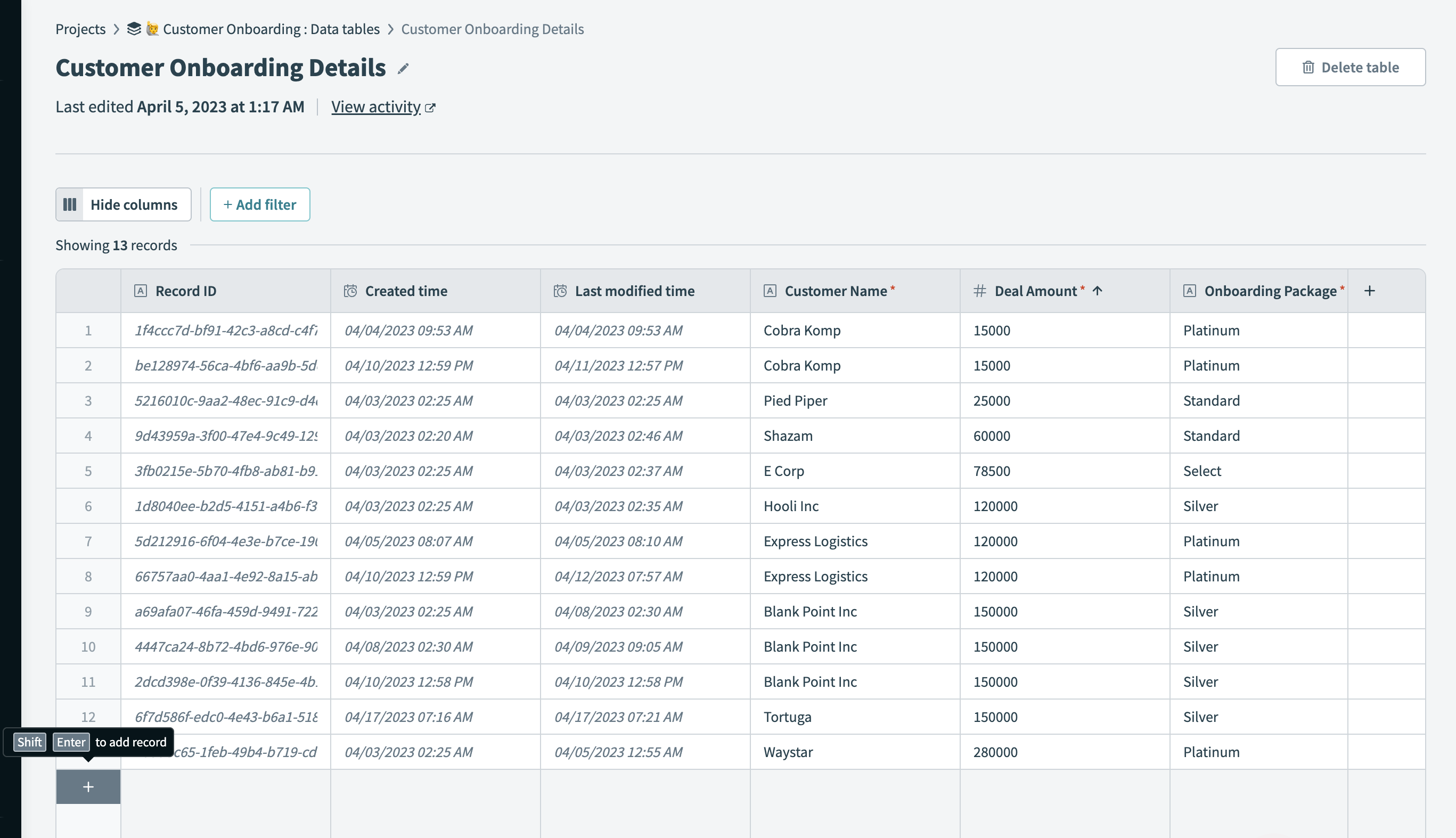
Task: Select the Pied Piper customer name cell
Action: tap(855, 400)
